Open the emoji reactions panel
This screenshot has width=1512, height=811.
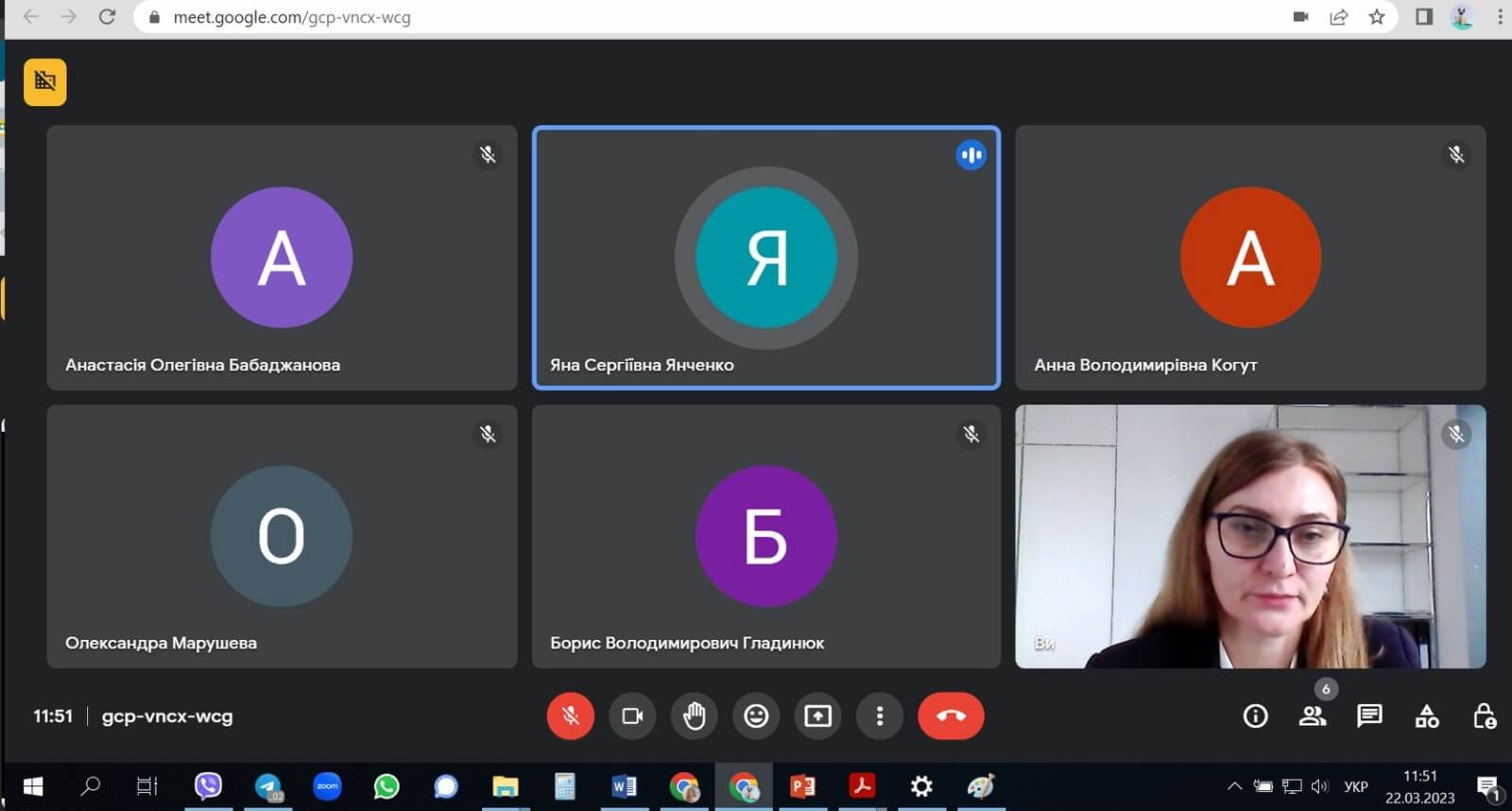click(x=756, y=716)
